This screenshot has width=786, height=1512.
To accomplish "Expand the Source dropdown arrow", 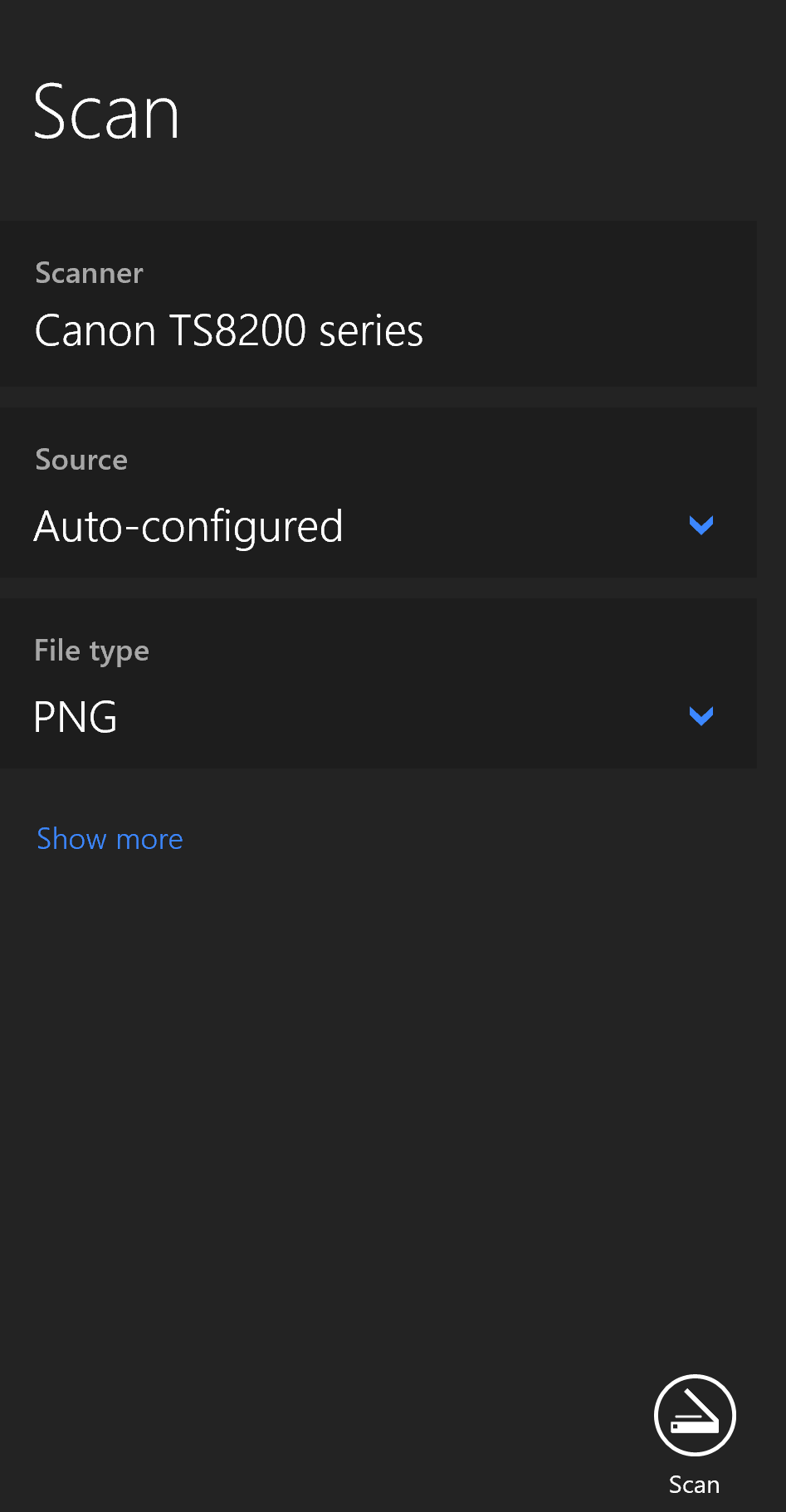I will (x=701, y=525).
